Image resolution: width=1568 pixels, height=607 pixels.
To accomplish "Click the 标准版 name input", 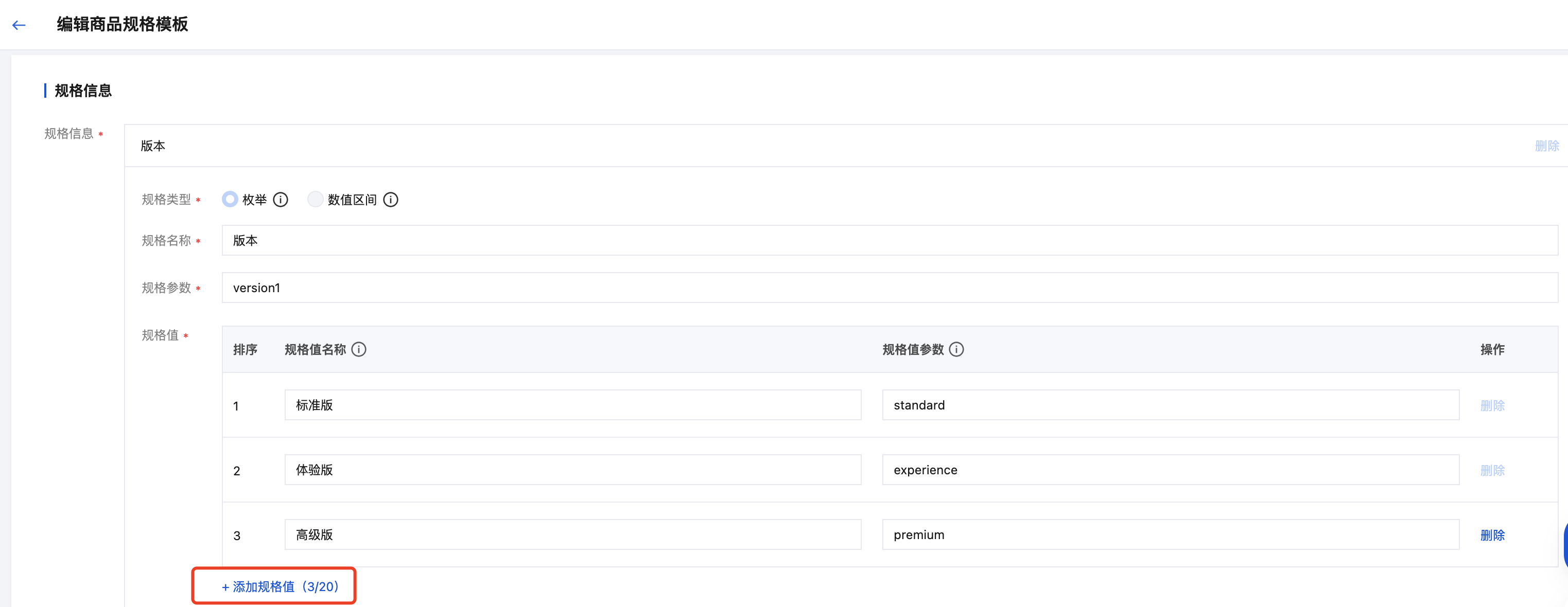I will tap(572, 405).
